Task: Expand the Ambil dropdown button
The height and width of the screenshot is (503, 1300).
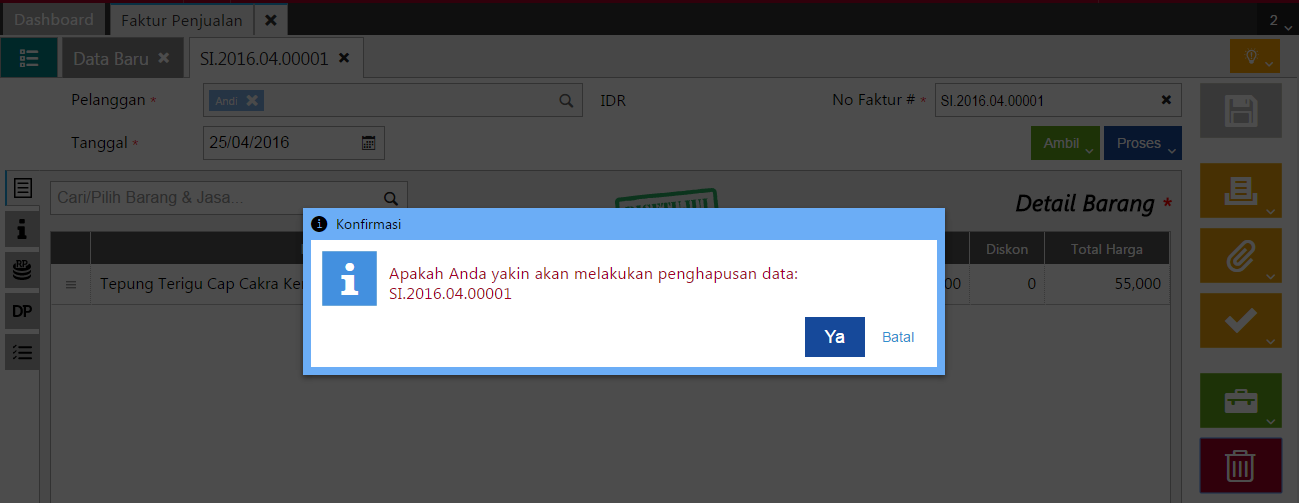Action: click(1065, 144)
